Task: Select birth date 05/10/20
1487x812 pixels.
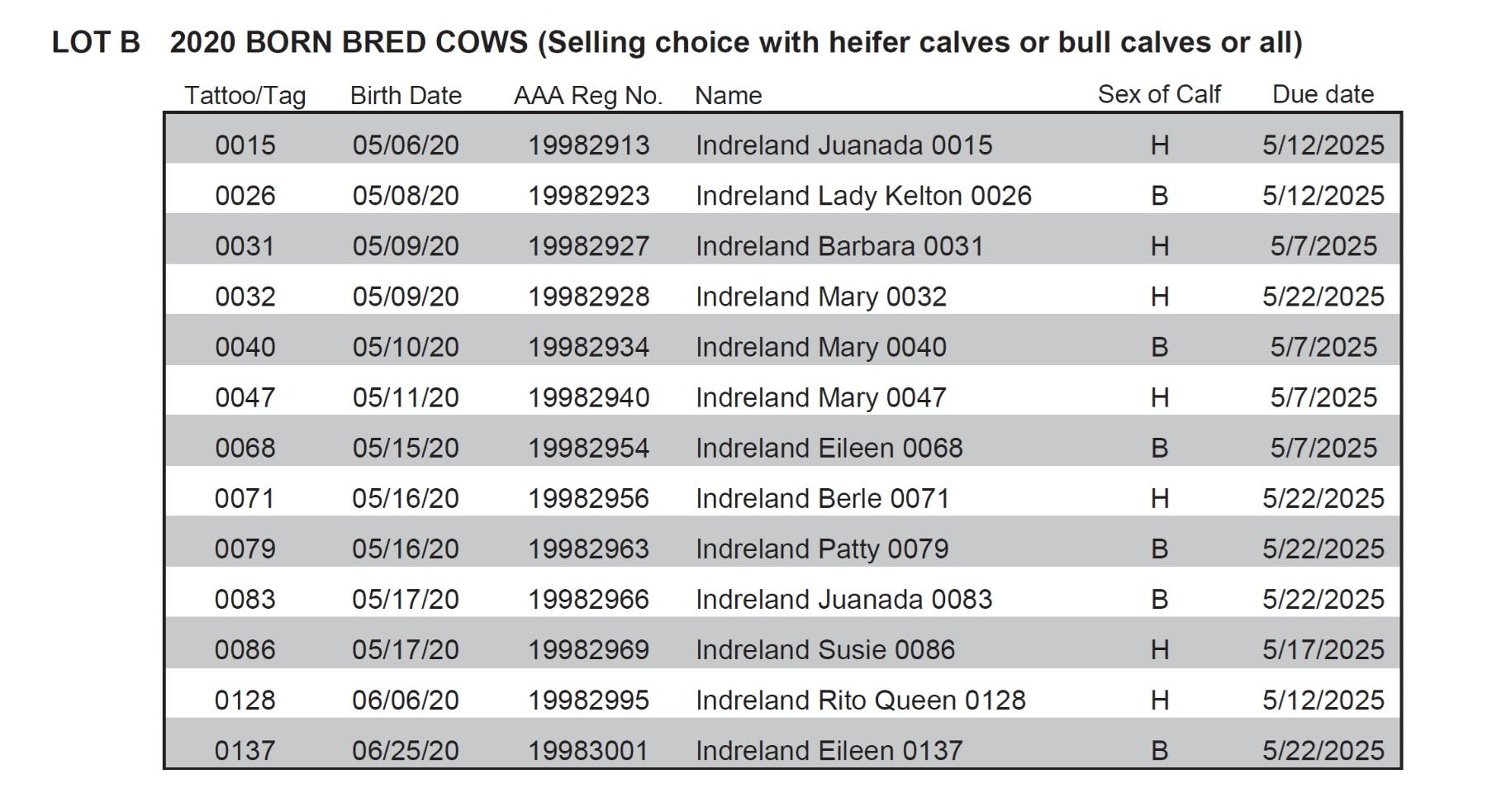Action: (406, 347)
